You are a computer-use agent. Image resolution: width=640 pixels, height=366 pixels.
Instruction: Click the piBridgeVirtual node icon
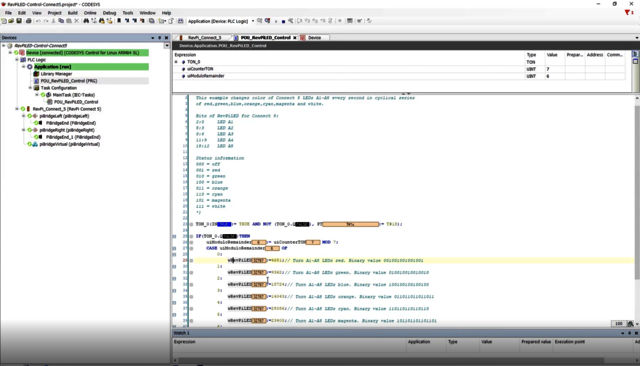35,144
